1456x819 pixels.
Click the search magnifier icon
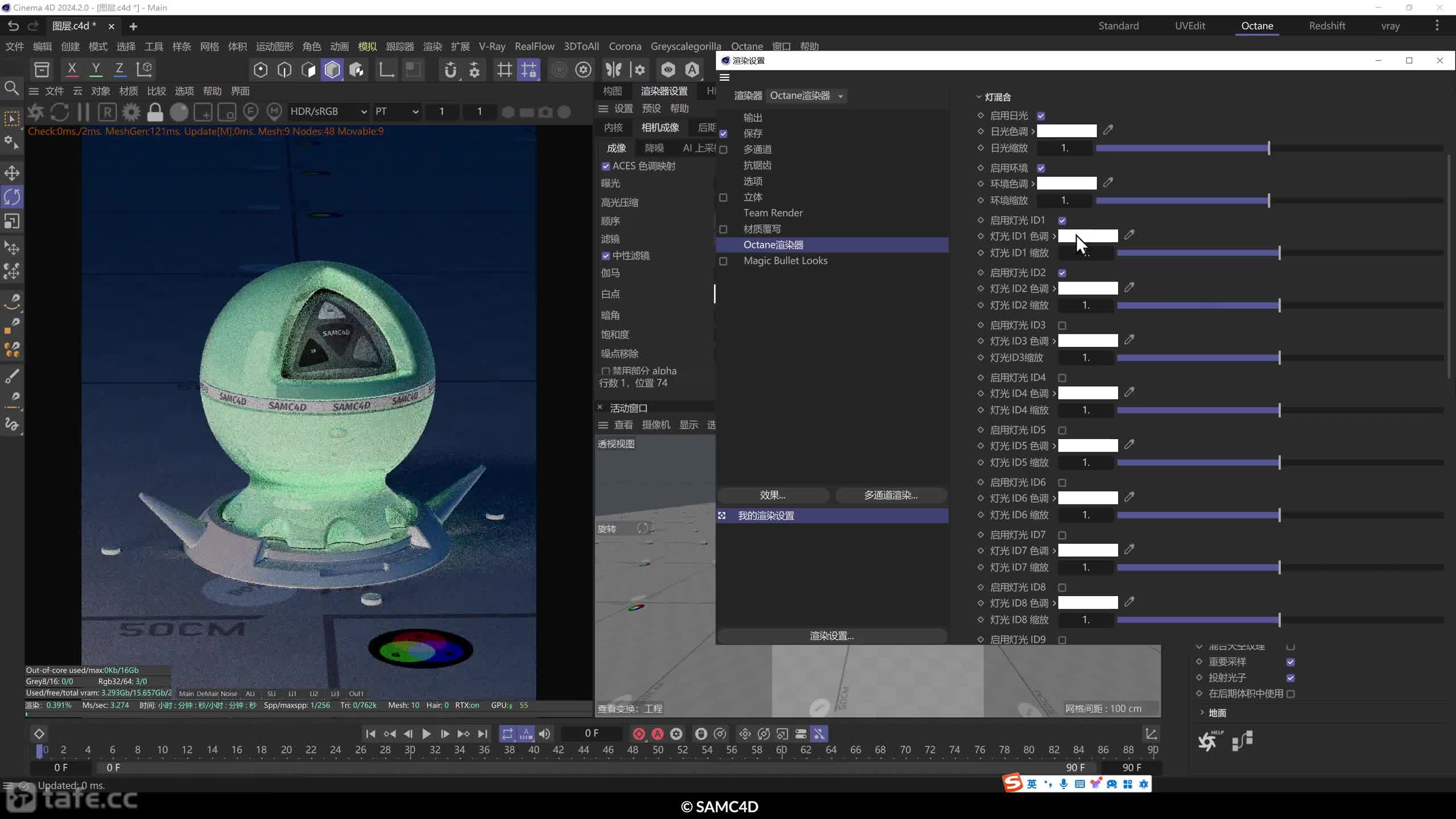tap(12, 88)
